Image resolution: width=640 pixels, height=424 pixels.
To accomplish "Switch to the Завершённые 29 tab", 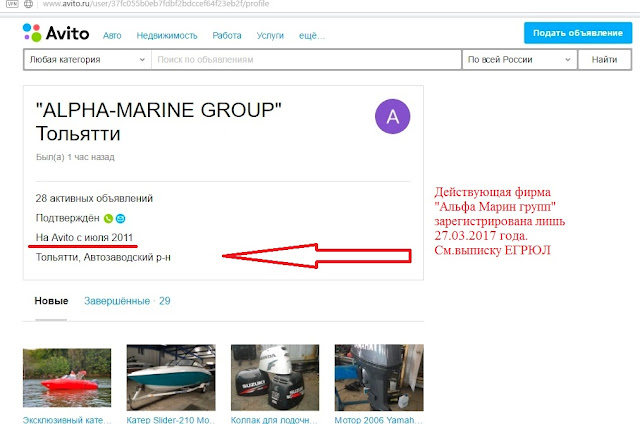I will [x=127, y=301].
